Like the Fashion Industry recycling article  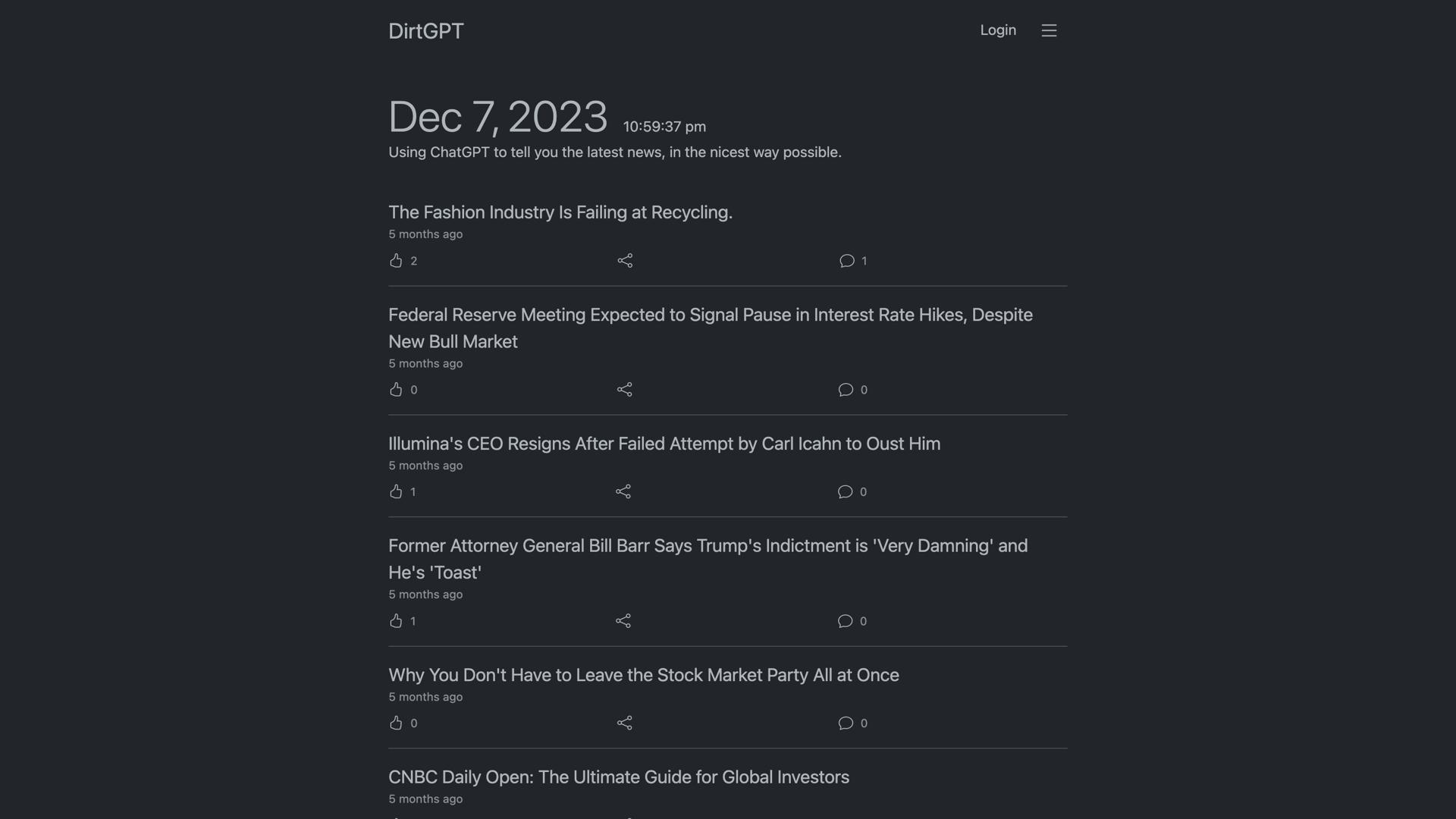click(396, 260)
